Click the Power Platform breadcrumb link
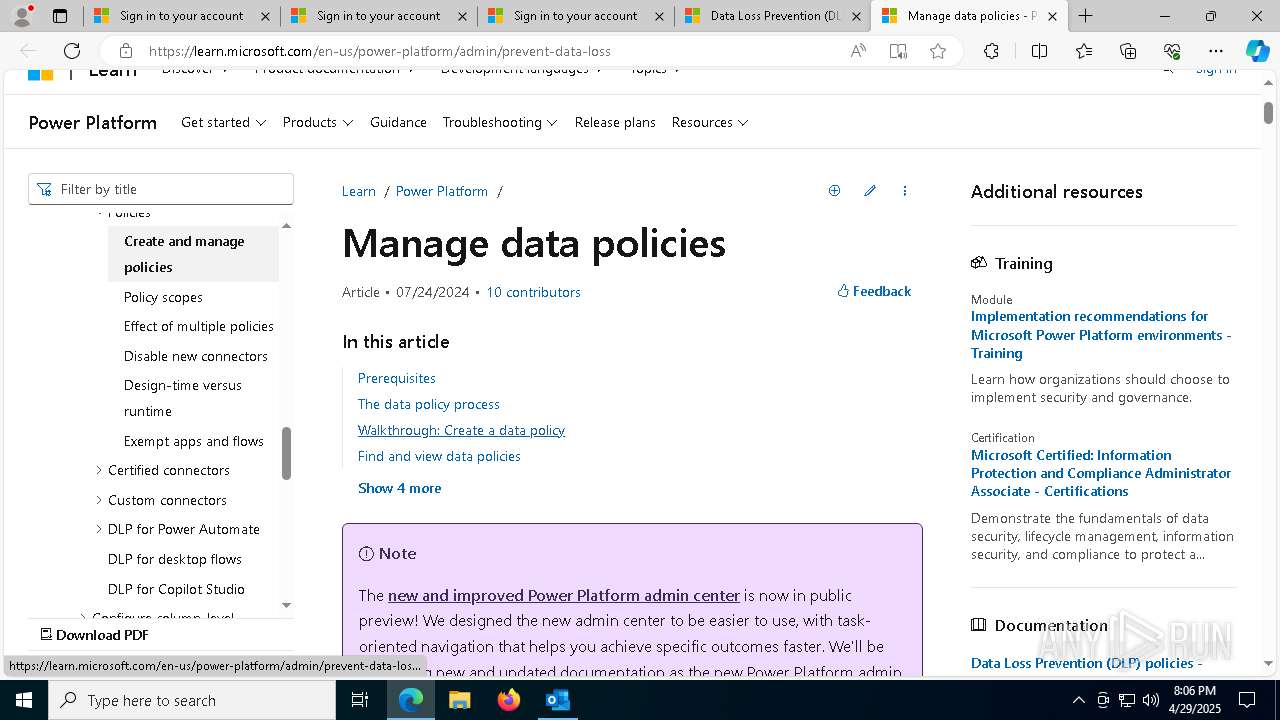The width and height of the screenshot is (1280, 720). point(442,191)
